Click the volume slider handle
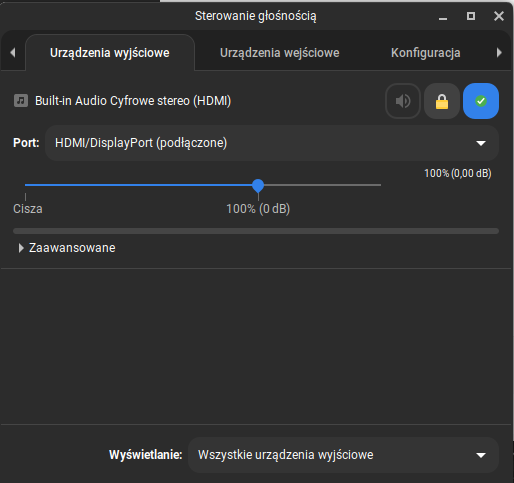The image size is (514, 483). [258, 185]
